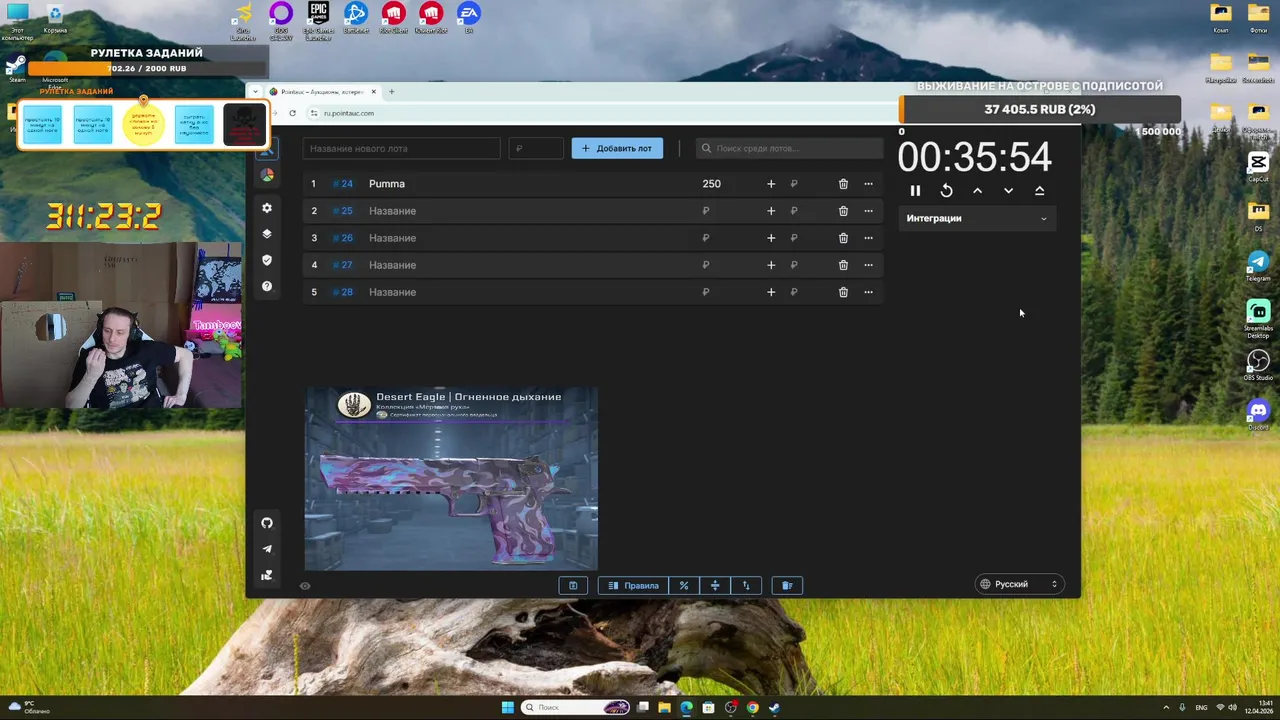
Task: Focus the new lot name field
Action: point(402,148)
